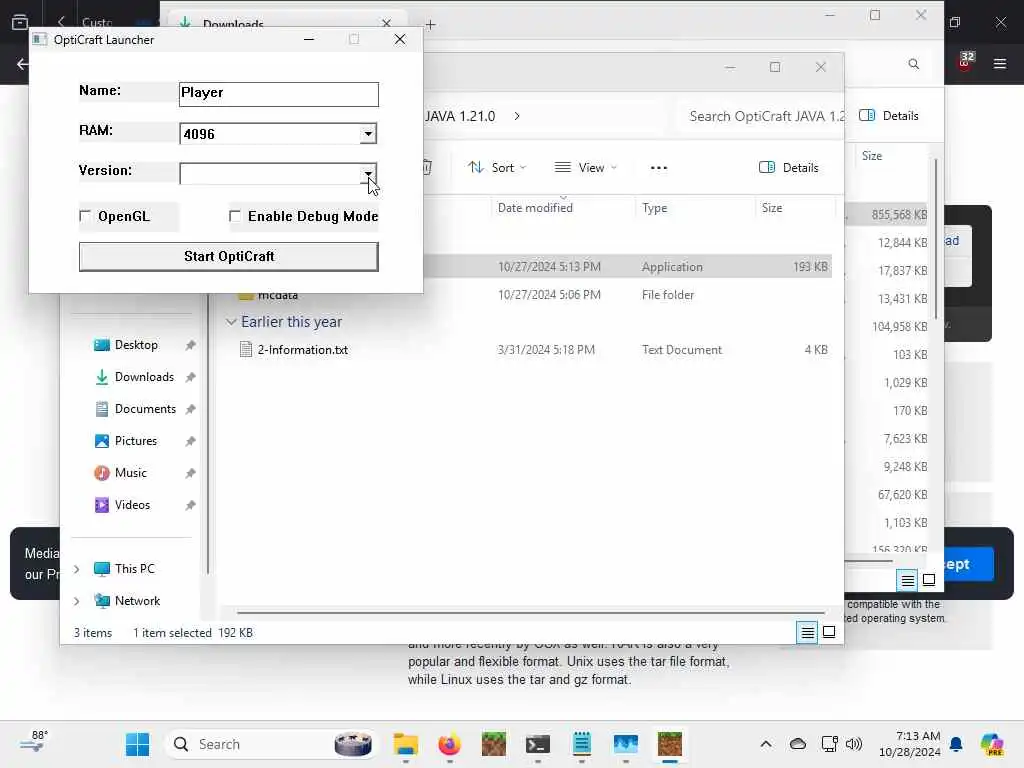
Task: Click the browser search magnifier icon
Action: point(914,64)
